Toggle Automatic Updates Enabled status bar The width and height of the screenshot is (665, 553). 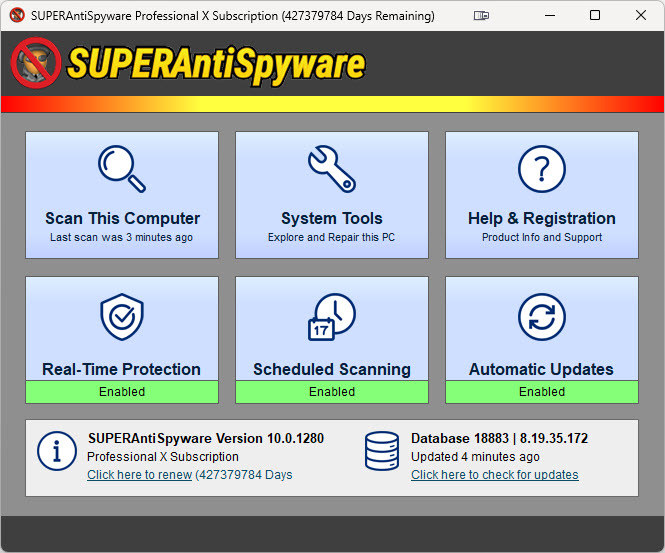[x=541, y=392]
